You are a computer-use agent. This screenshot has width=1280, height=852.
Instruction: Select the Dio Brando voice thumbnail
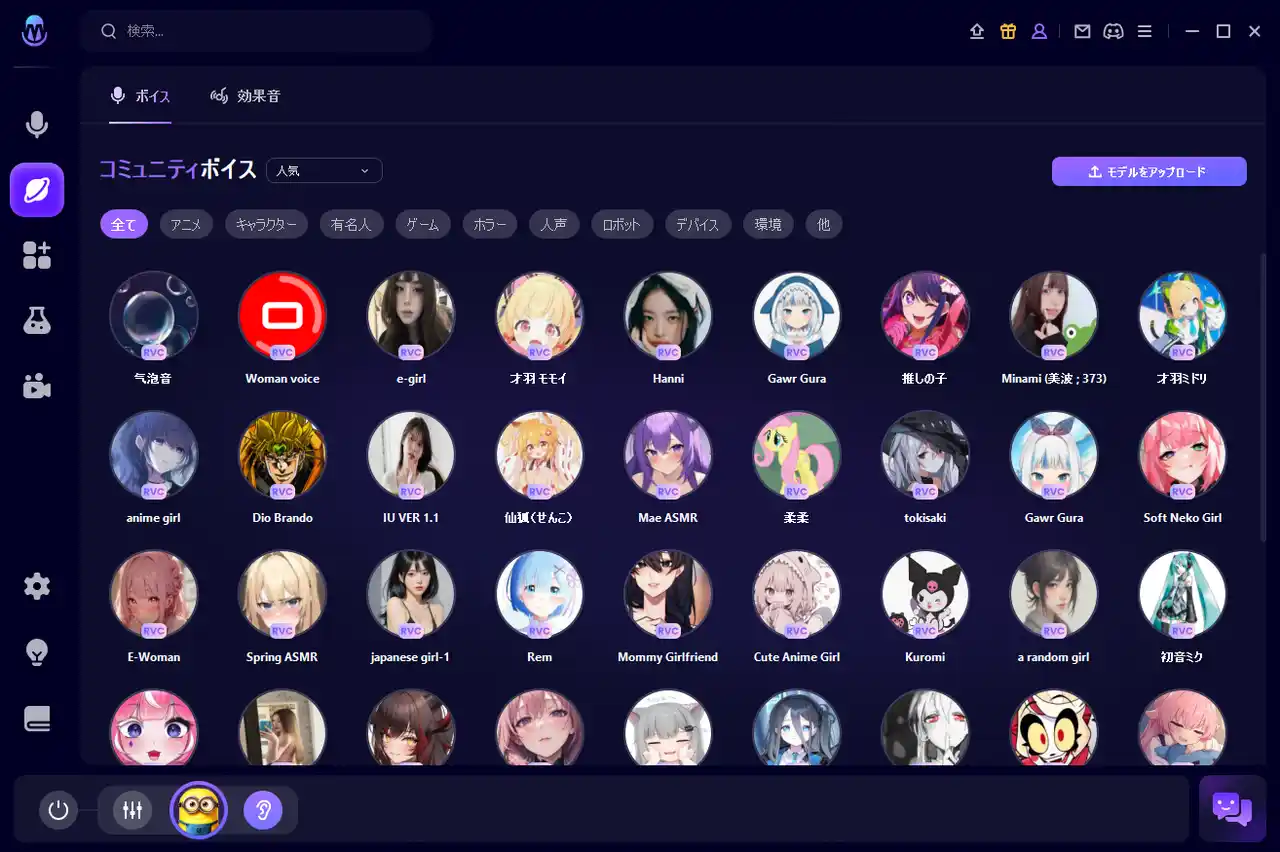pyautogui.click(x=282, y=455)
